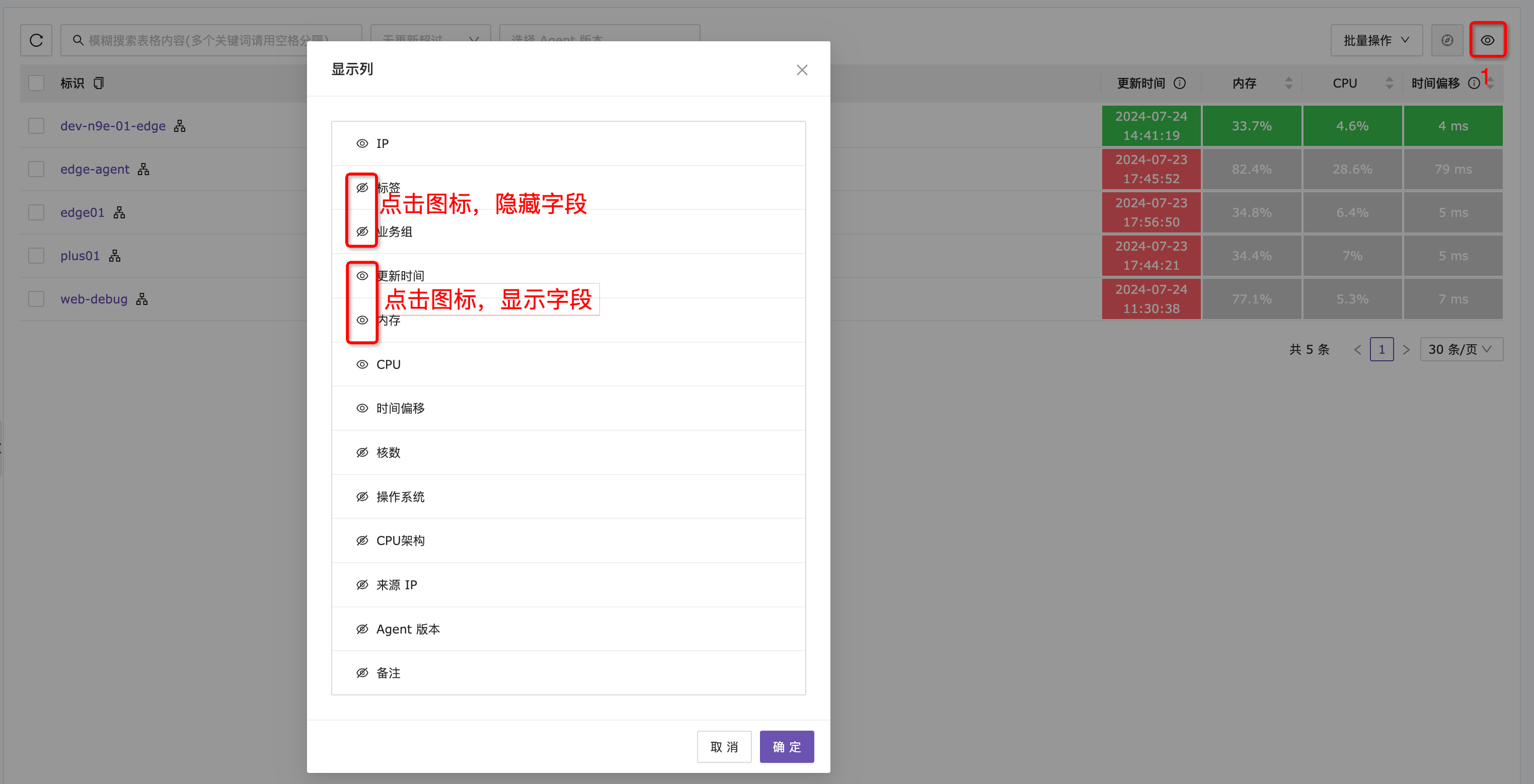Click info icon next to 更新时间 header

pos(1180,84)
